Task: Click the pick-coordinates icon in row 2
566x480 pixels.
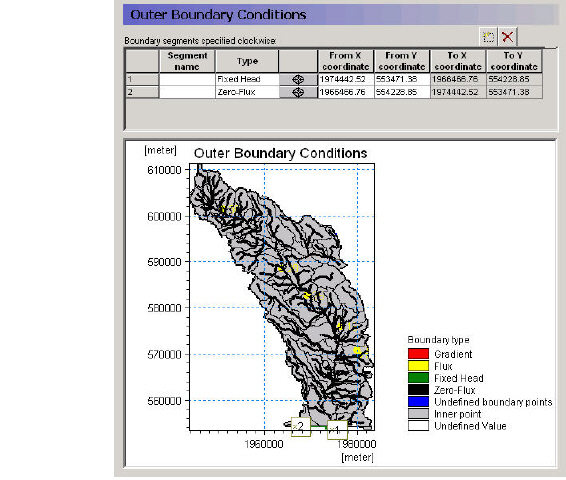Action: coord(298,92)
